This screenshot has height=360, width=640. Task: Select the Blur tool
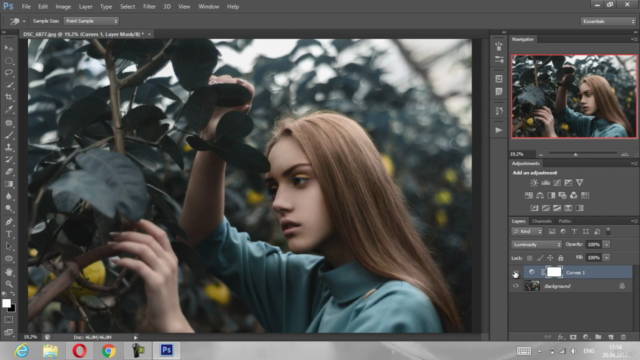[x=9, y=196]
